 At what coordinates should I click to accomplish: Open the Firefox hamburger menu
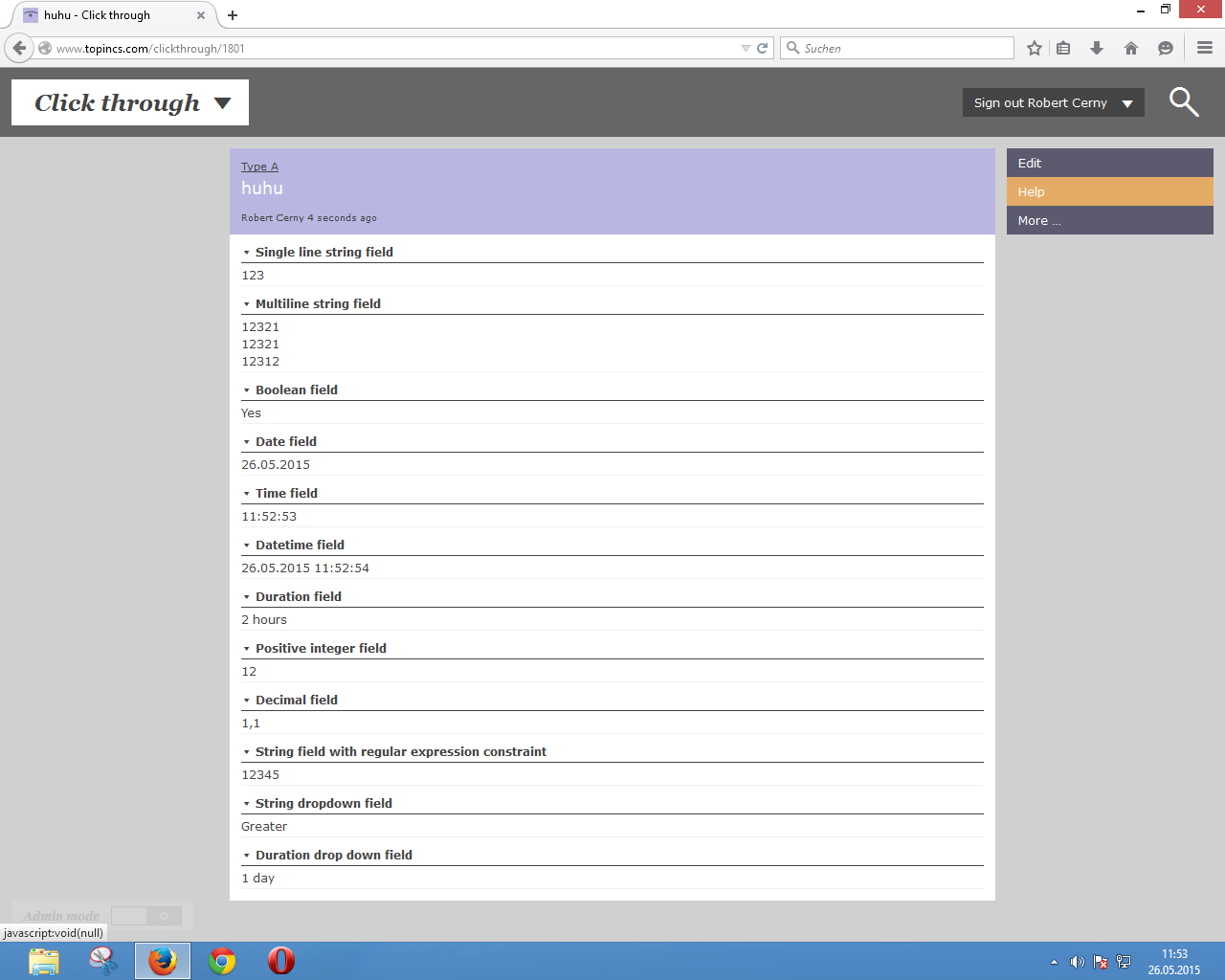click(1205, 48)
